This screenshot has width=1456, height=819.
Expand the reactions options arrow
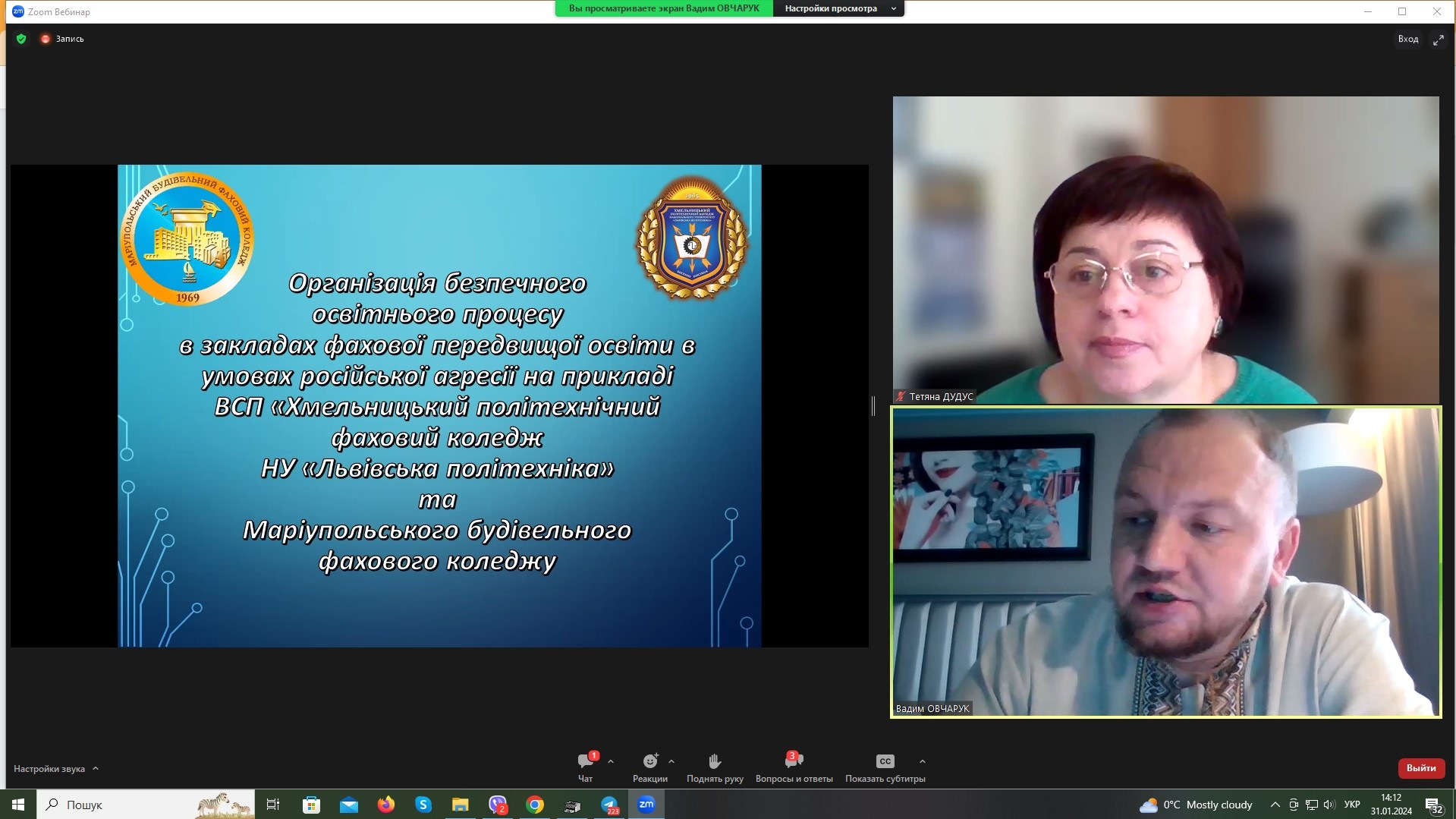671,761
